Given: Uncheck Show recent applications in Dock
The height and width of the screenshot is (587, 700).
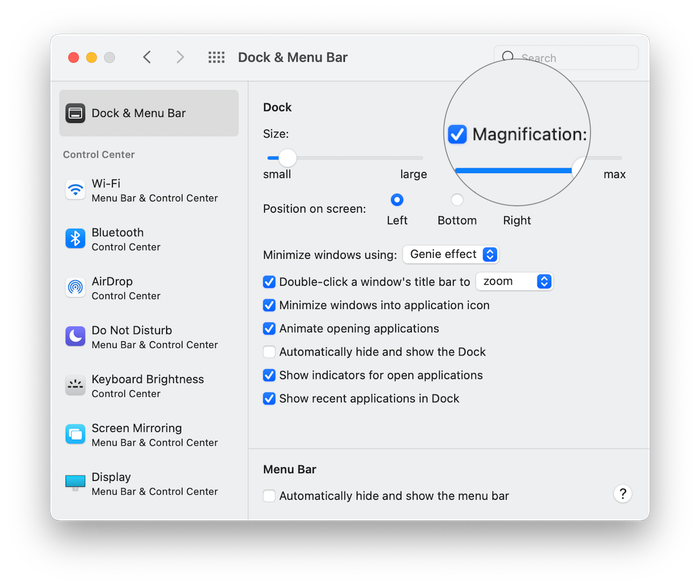Looking at the screenshot, I should pyautogui.click(x=269, y=398).
